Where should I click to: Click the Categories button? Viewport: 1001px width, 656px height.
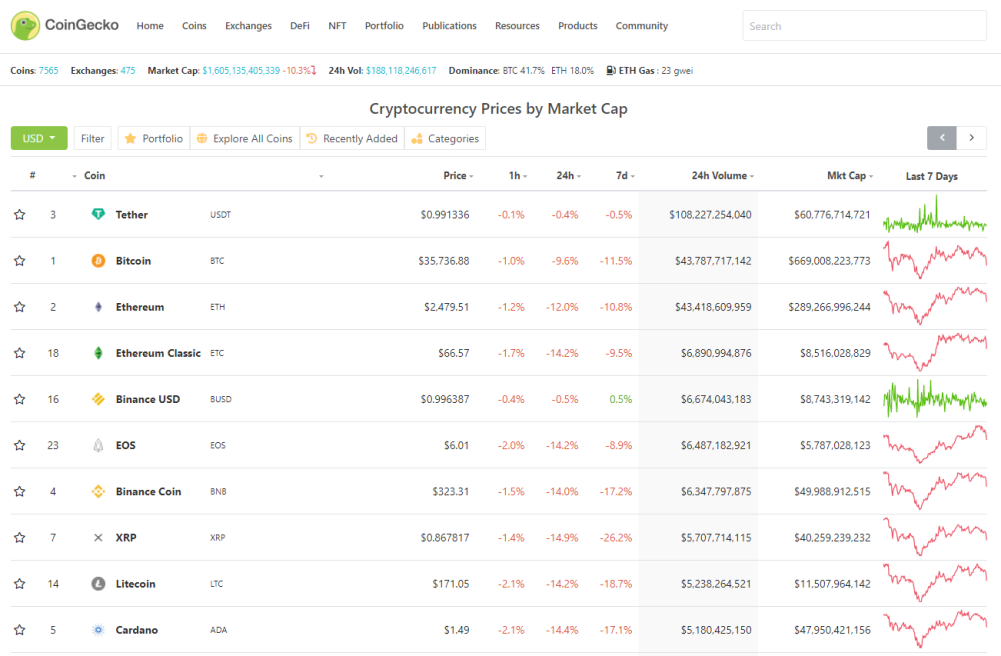pos(445,138)
